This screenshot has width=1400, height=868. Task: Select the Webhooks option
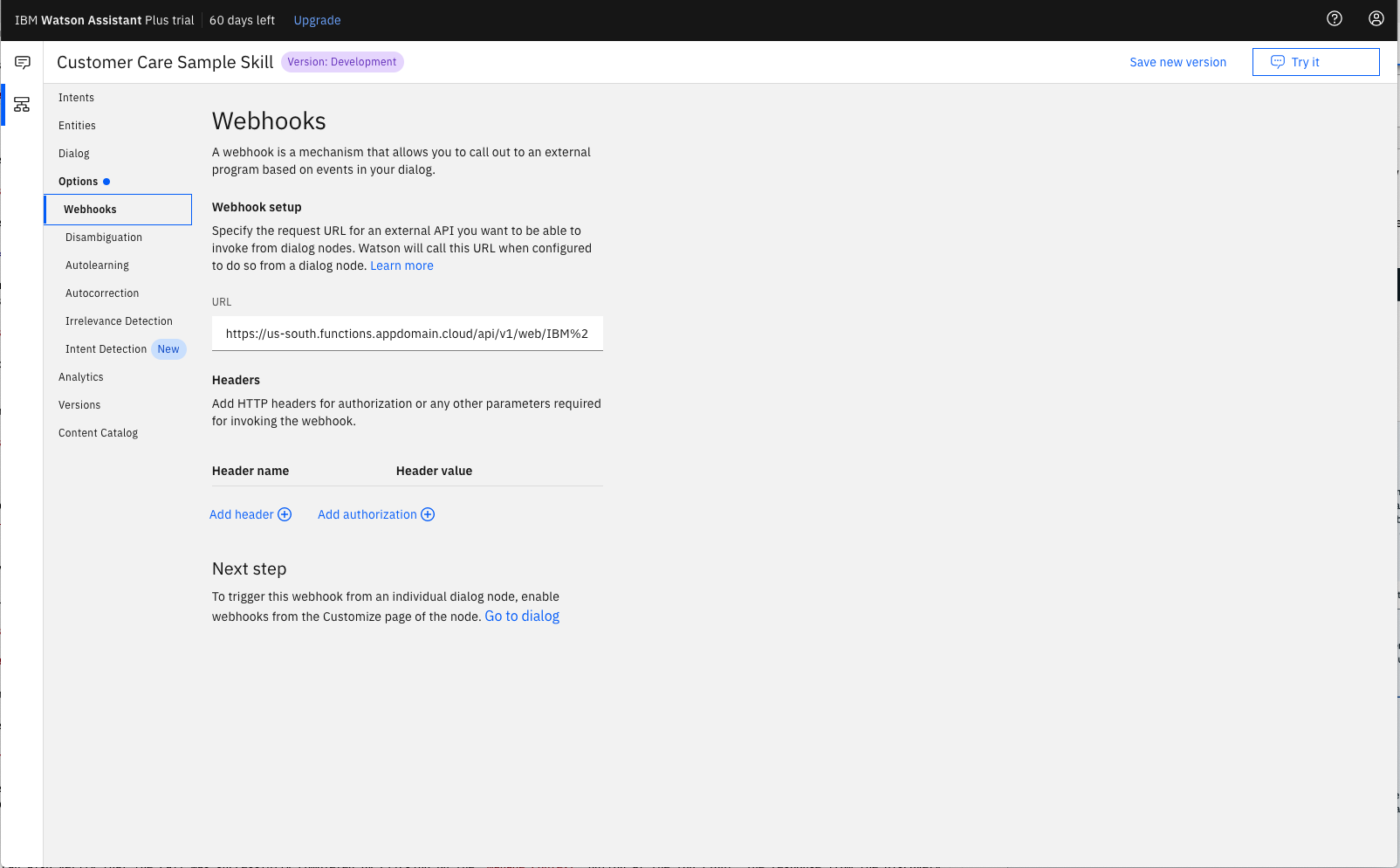118,210
